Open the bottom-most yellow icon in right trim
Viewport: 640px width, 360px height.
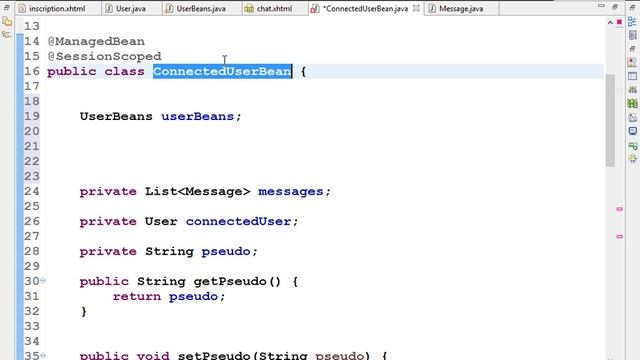tap(632, 158)
